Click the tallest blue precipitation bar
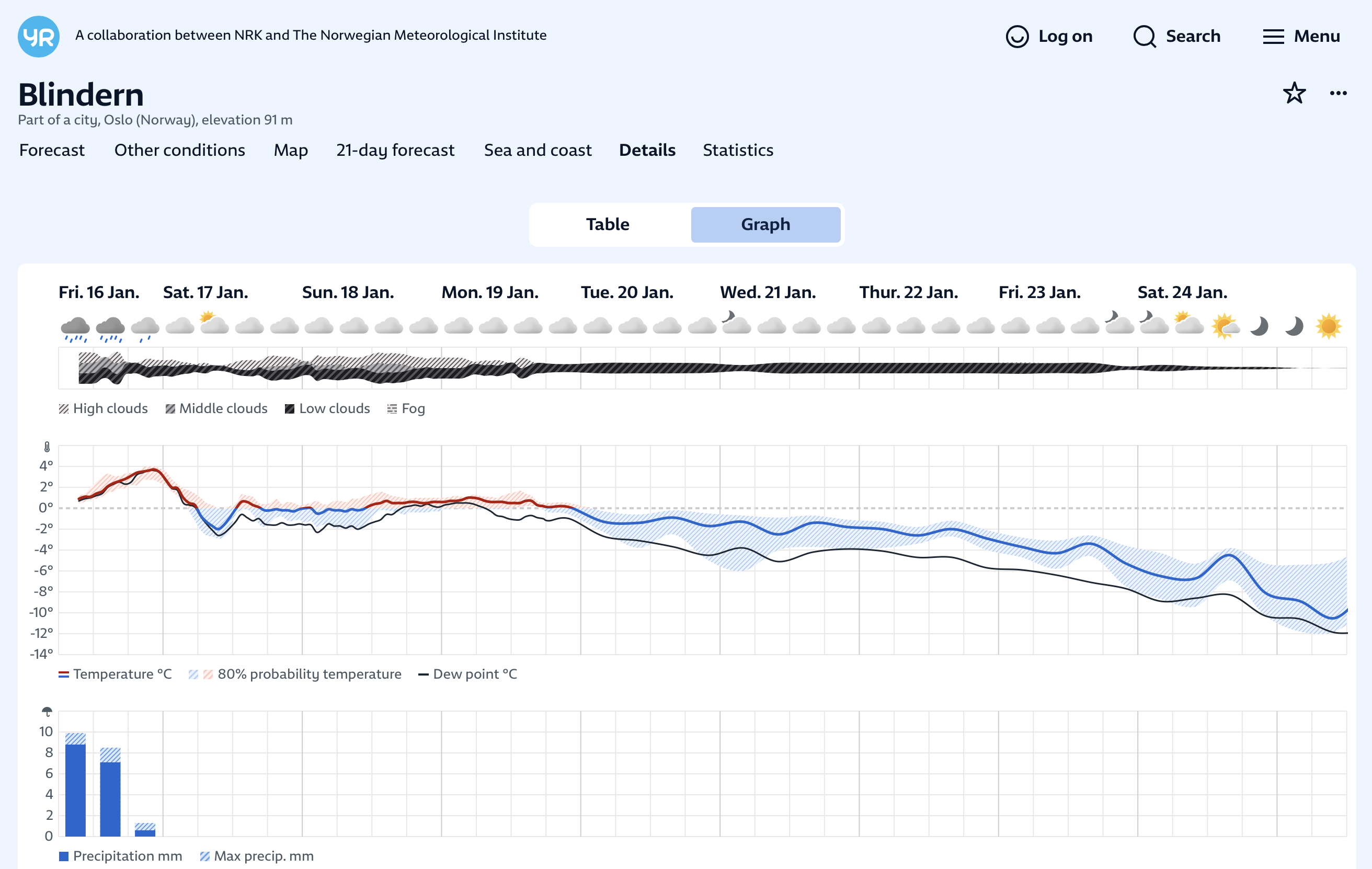The height and width of the screenshot is (869, 1372). coord(75,790)
